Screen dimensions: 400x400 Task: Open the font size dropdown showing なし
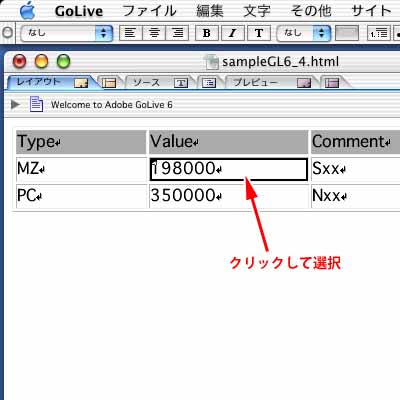click(x=304, y=33)
